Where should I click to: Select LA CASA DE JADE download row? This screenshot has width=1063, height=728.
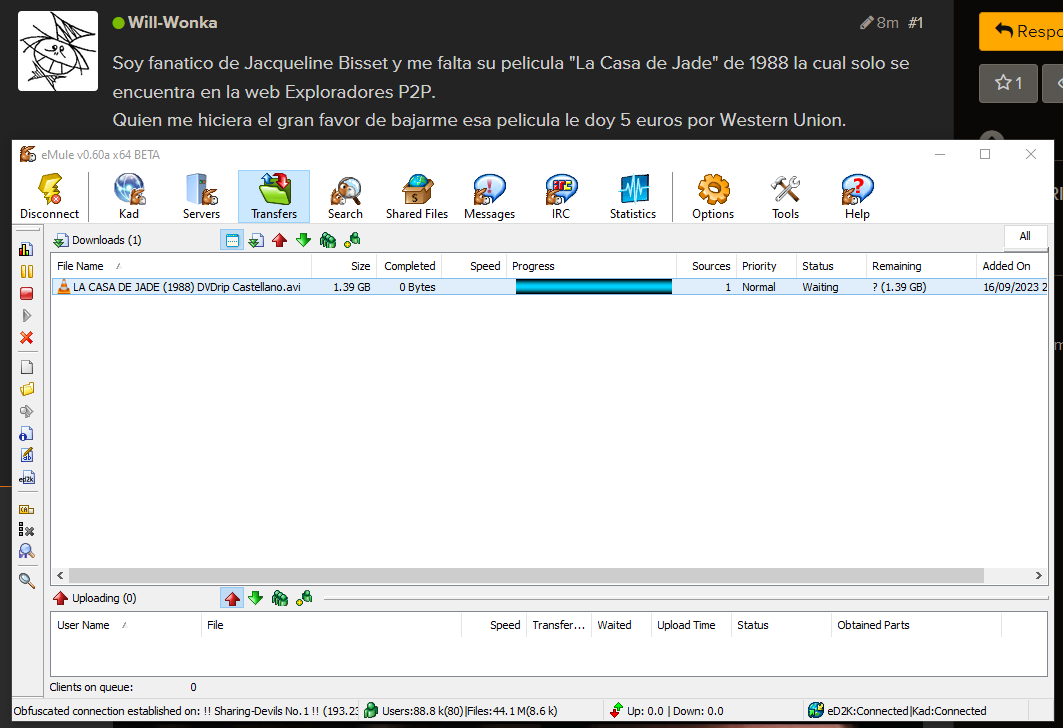point(550,287)
